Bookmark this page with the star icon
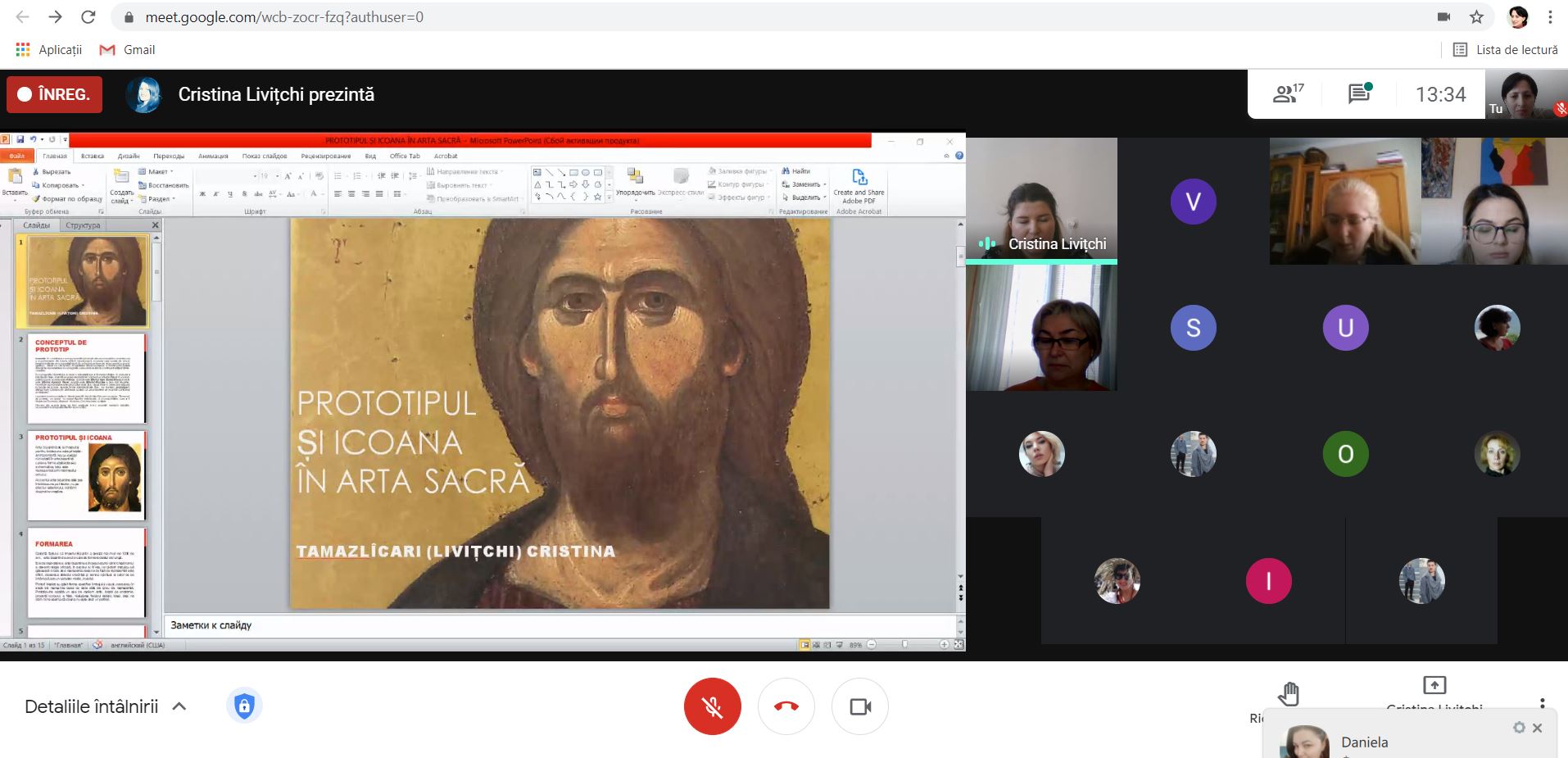Image resolution: width=1568 pixels, height=758 pixels. (1476, 17)
